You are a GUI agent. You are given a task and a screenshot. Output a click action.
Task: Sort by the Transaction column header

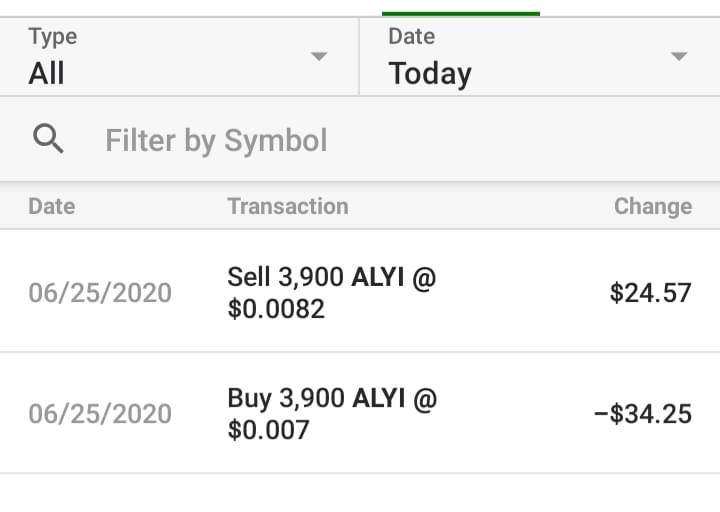point(288,206)
